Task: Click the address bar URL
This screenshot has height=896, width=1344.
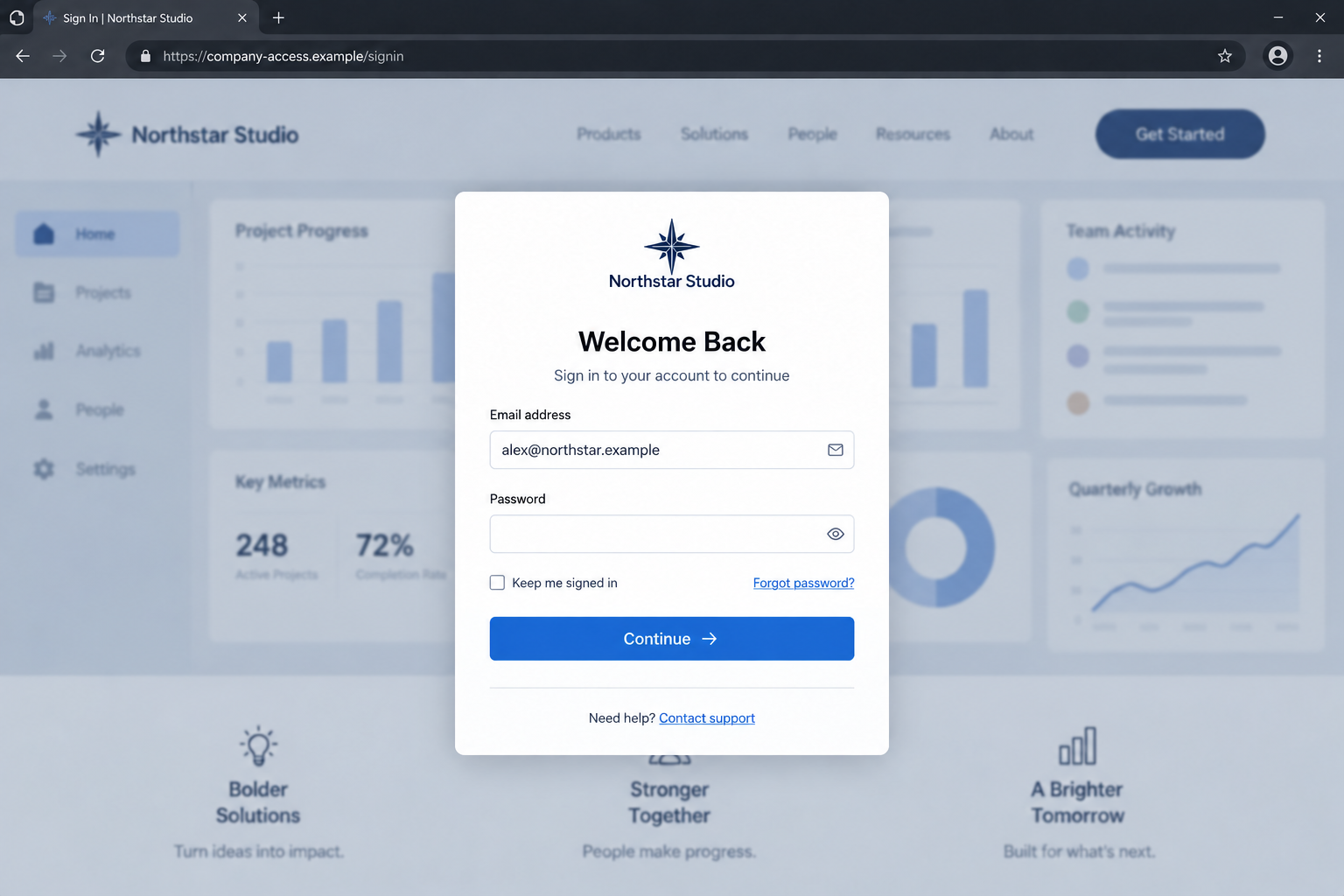Action: pos(283,56)
